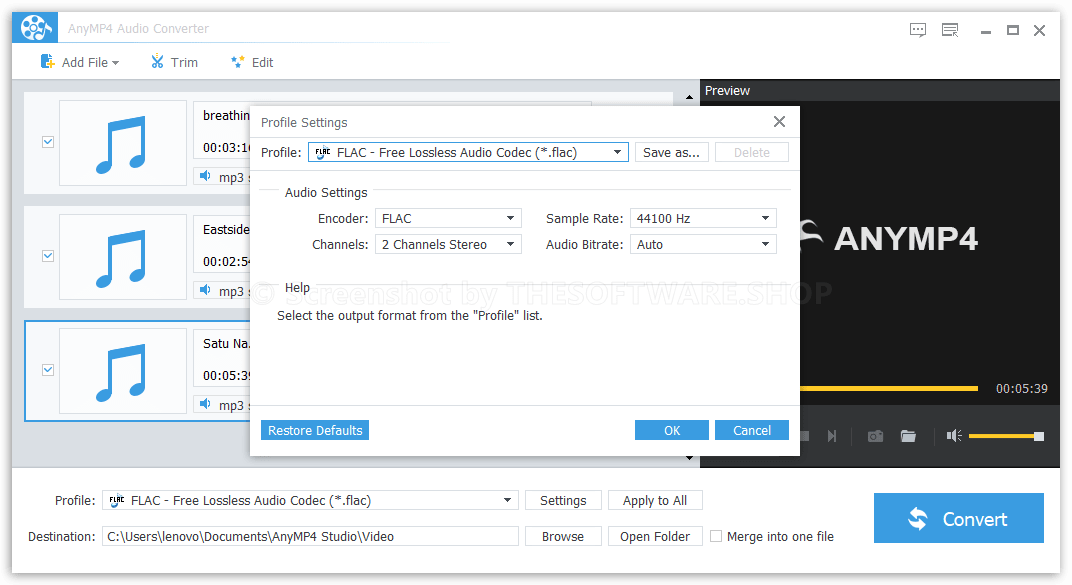The image size is (1072, 585).
Task: Click the speaker icon on Satu Na track
Action: [205, 405]
